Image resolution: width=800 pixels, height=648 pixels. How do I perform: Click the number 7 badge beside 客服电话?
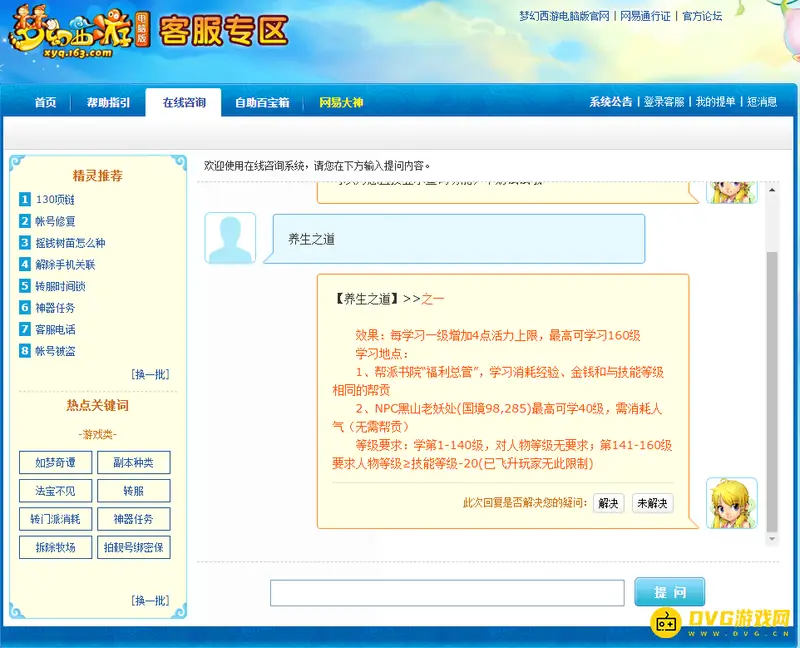click(x=25, y=329)
